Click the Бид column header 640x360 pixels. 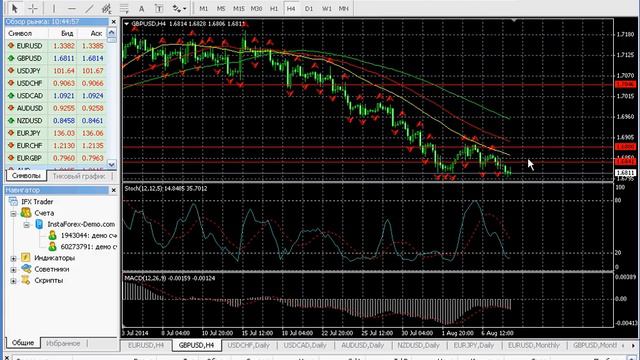point(67,33)
